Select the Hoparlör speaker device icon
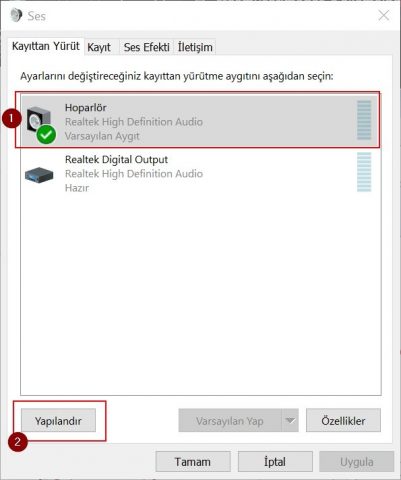The image size is (401, 480). pyautogui.click(x=38, y=120)
